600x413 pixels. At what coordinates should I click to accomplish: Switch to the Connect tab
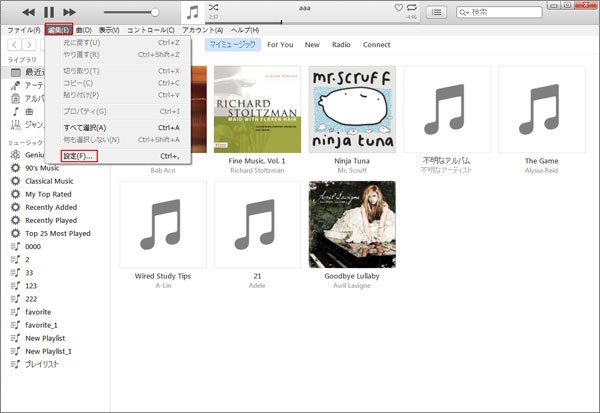click(377, 45)
